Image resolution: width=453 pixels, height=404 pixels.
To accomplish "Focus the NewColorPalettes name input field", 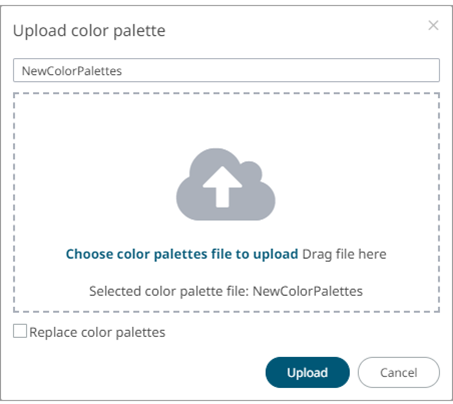I will click(x=226, y=70).
